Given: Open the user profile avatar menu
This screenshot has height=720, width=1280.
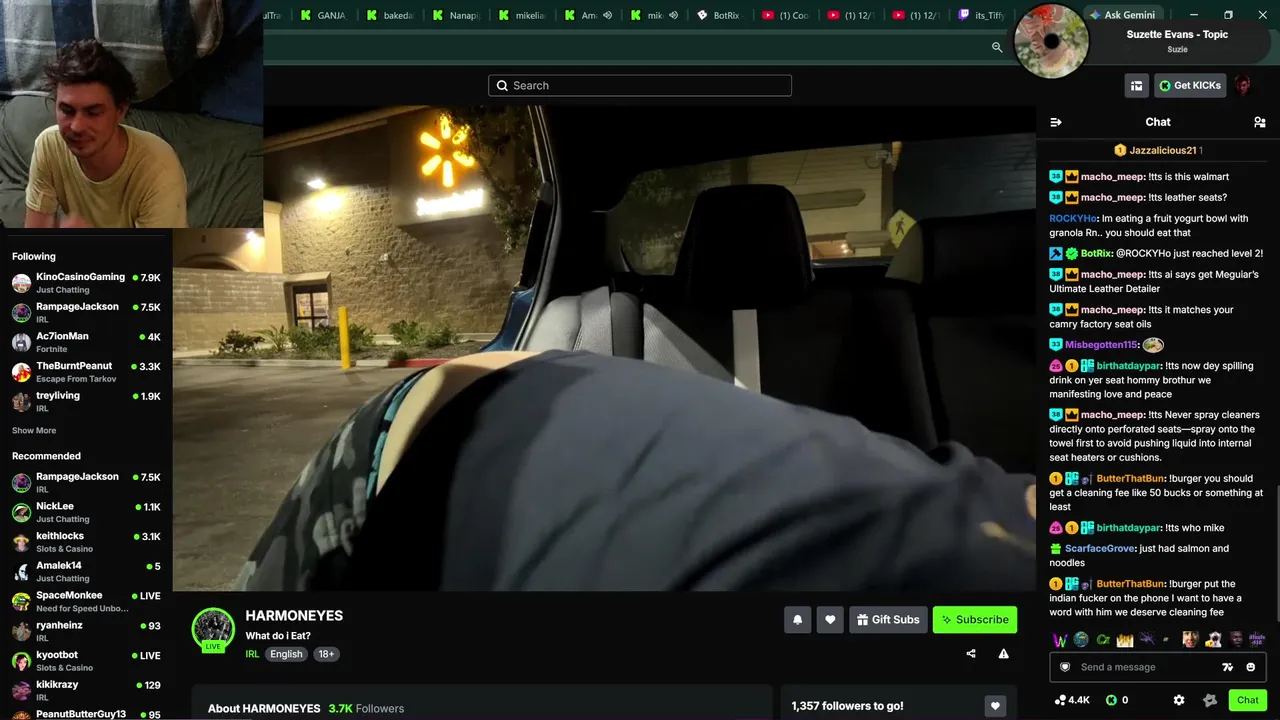Looking at the screenshot, I should (1243, 86).
